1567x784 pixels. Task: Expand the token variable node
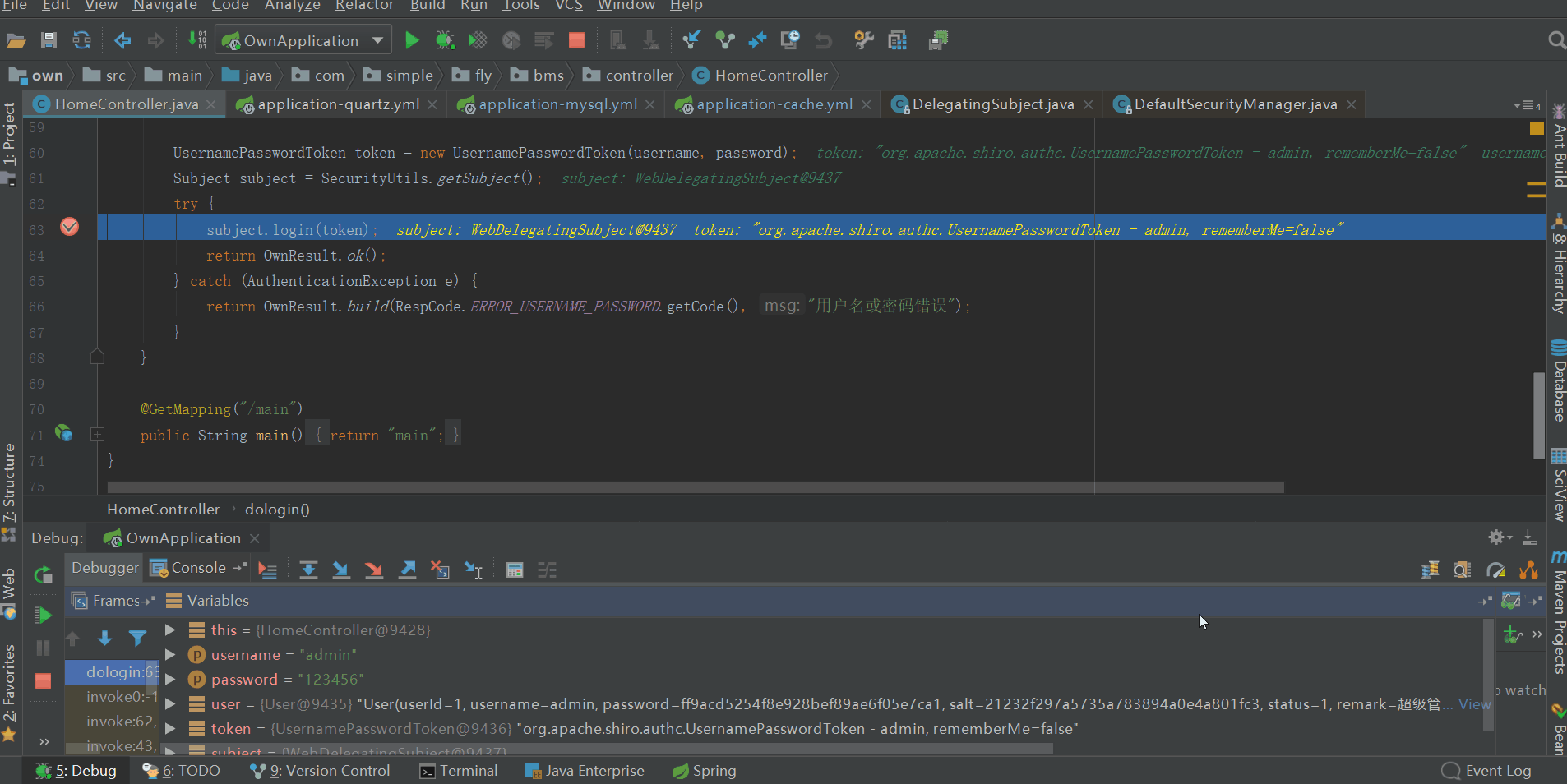point(170,729)
